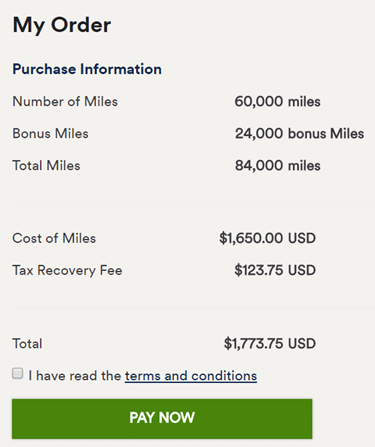This screenshot has width=375, height=447.
Task: Click the My Order heading
Action: click(62, 25)
